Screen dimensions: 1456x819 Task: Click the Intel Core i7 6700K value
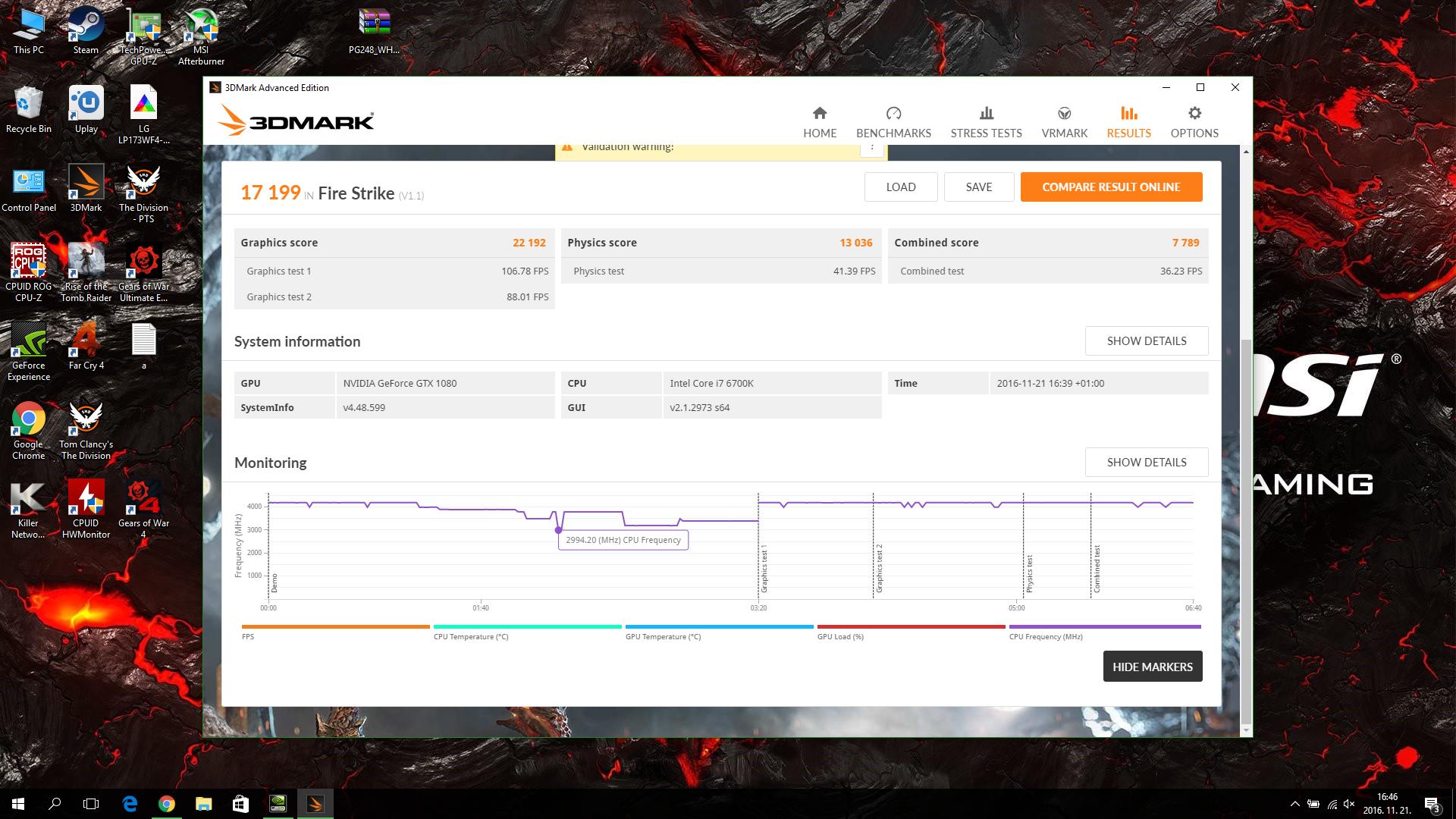pyautogui.click(x=711, y=383)
